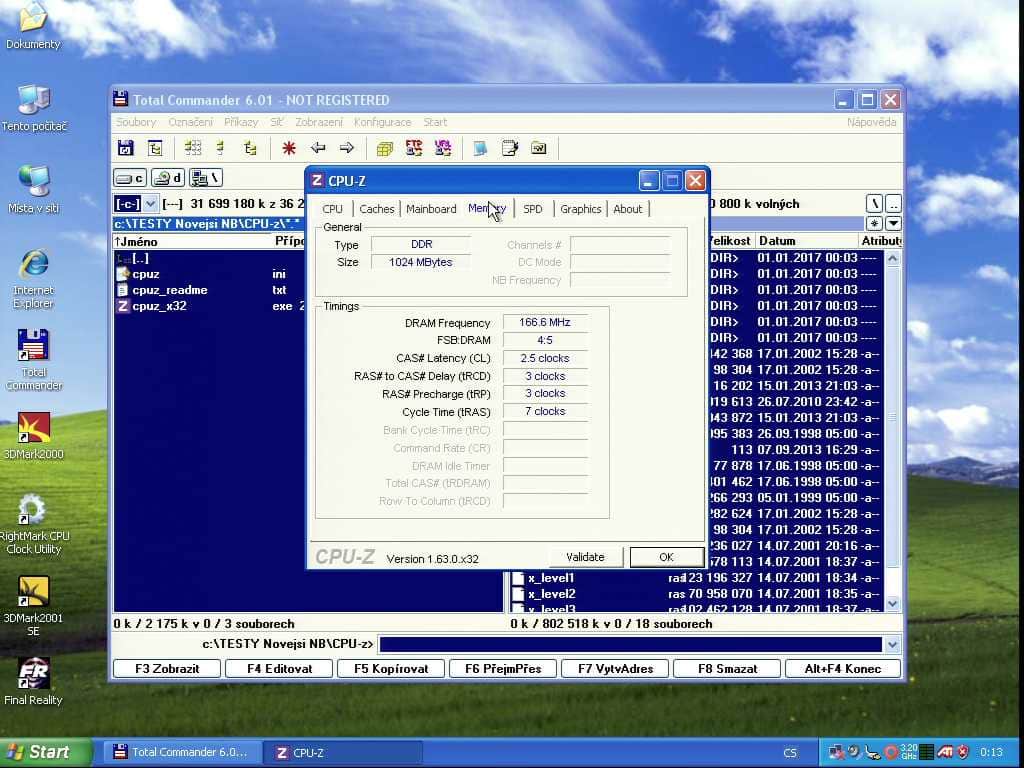Viewport: 1024px width, 768px height.
Task: Open right panel favorites asterisk button
Action: [874, 223]
